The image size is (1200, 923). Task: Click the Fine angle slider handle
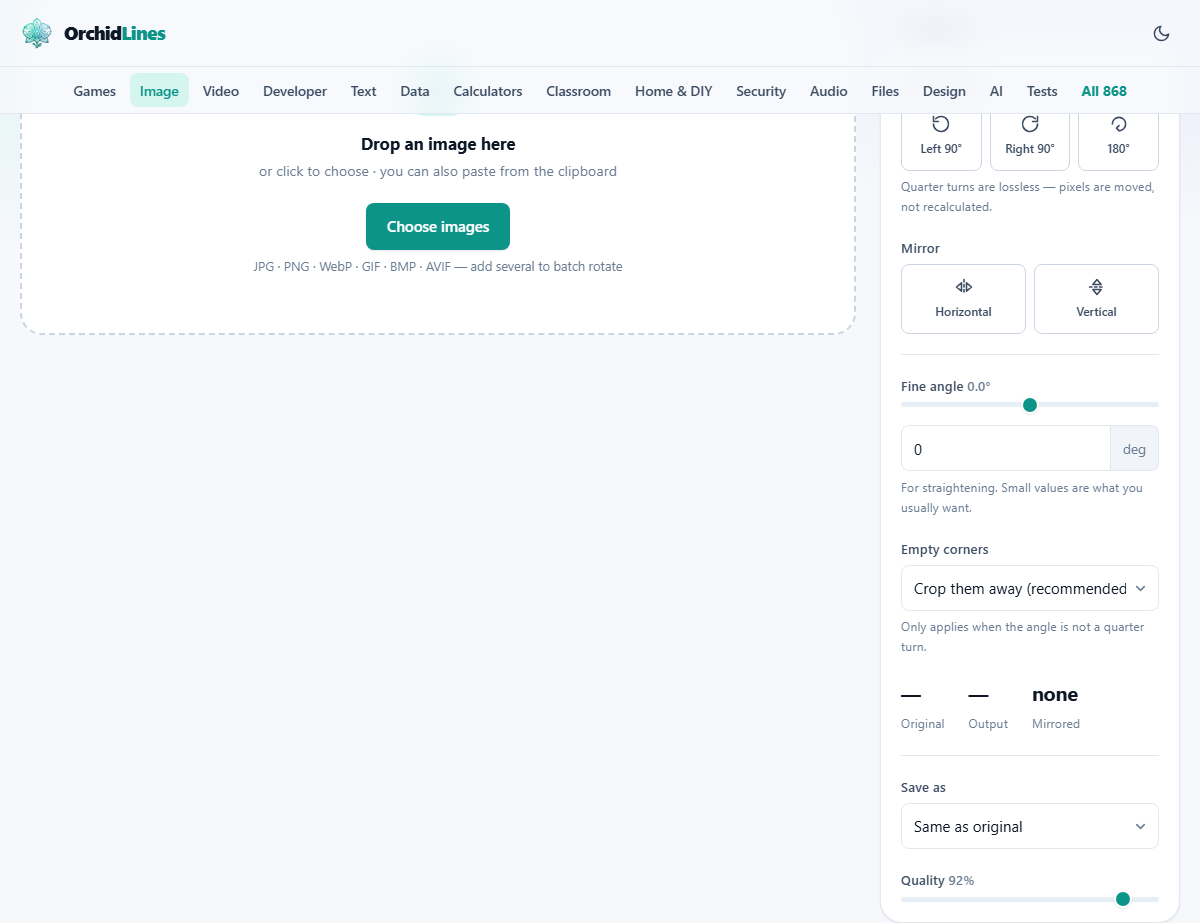pyautogui.click(x=1030, y=405)
